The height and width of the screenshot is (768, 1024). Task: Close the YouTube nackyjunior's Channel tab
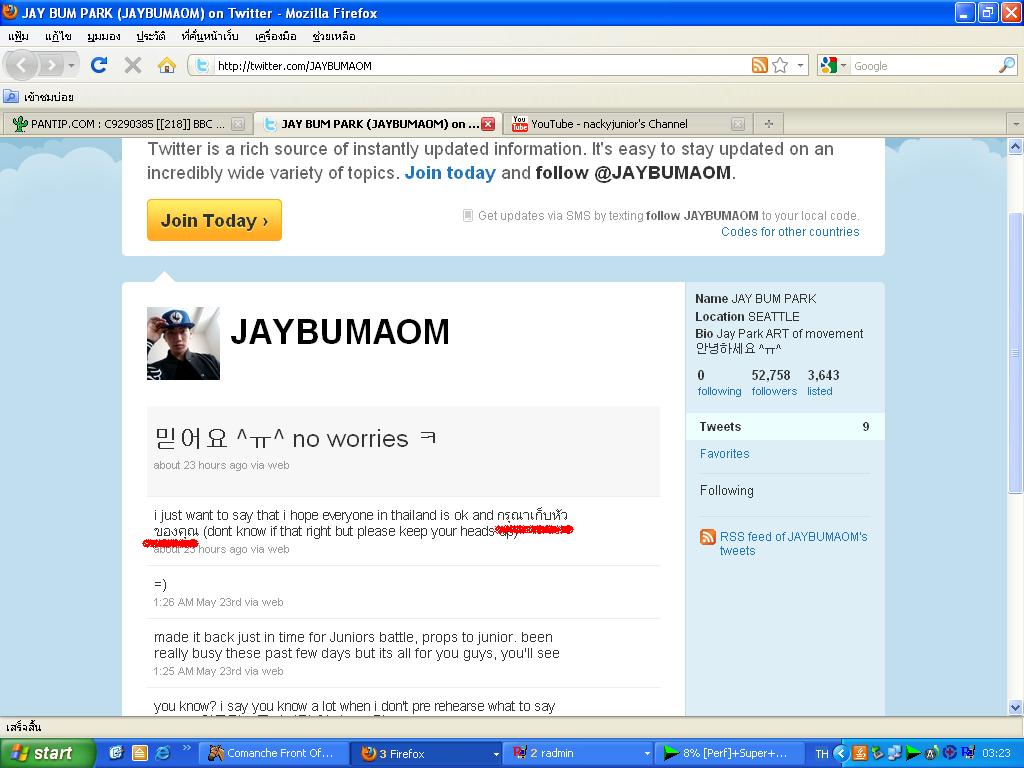[737, 123]
